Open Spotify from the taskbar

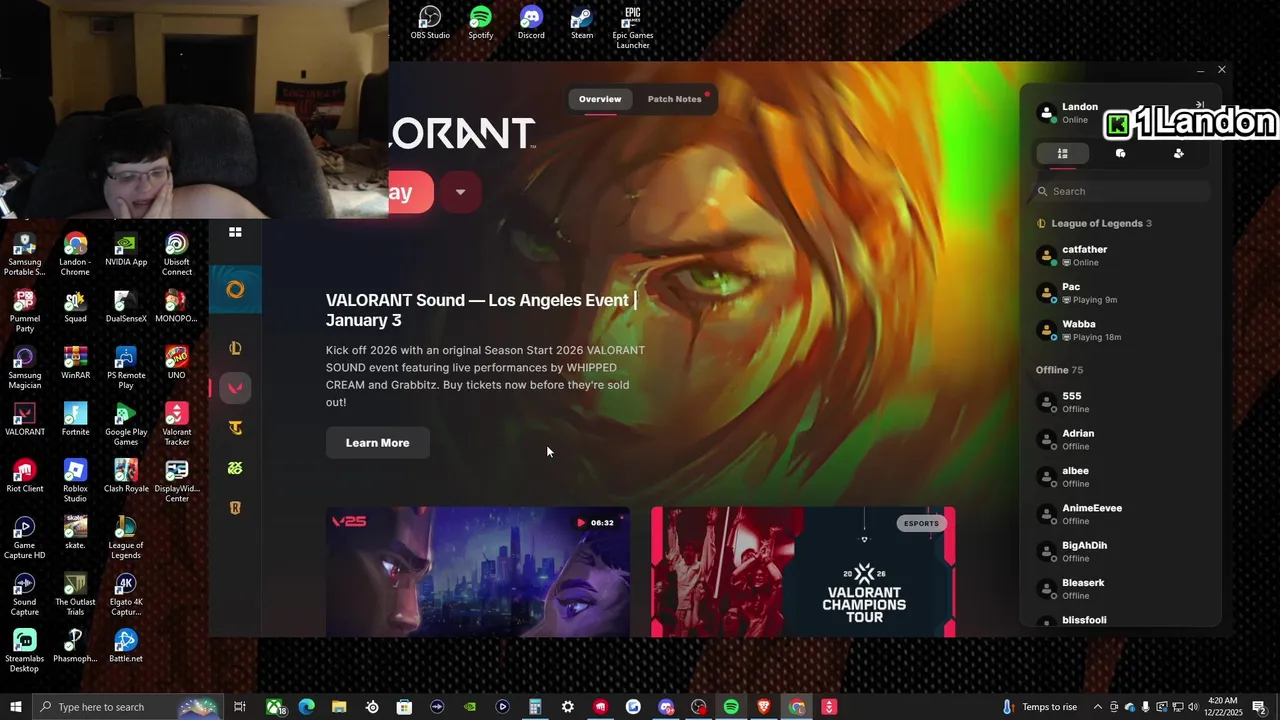[x=731, y=707]
